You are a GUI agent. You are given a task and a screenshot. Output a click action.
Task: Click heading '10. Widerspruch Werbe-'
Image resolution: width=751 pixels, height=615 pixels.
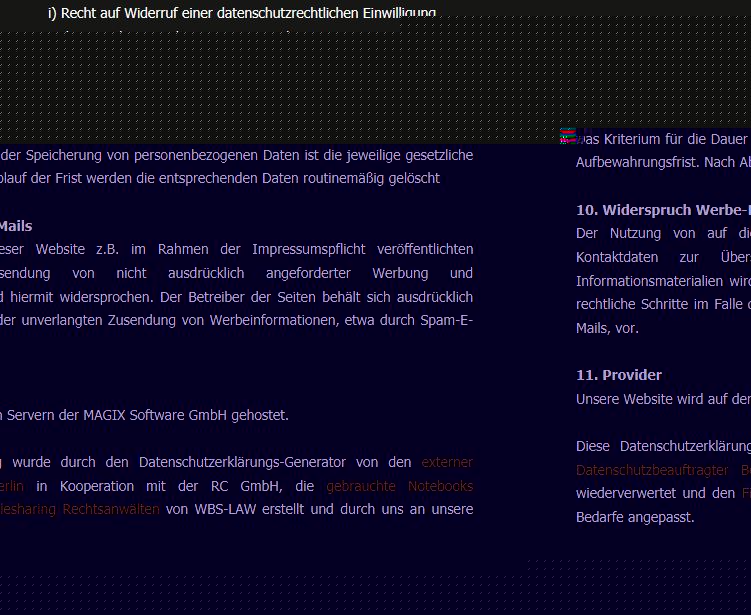click(663, 210)
